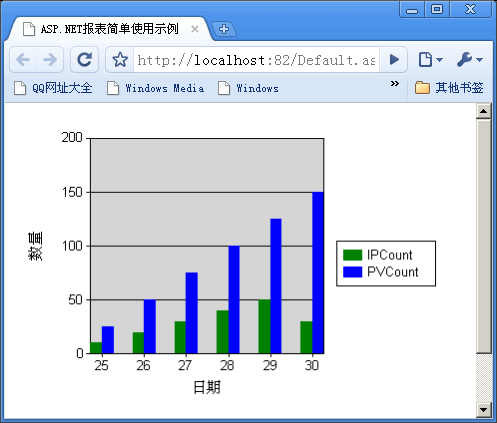Focus the address bar with the localhost URL
This screenshot has width=497, height=423.
click(256, 60)
